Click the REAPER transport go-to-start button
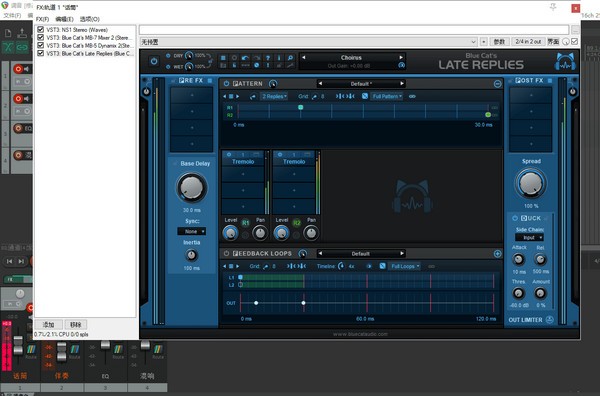Viewport: 600px width, 396px height. coord(10,261)
